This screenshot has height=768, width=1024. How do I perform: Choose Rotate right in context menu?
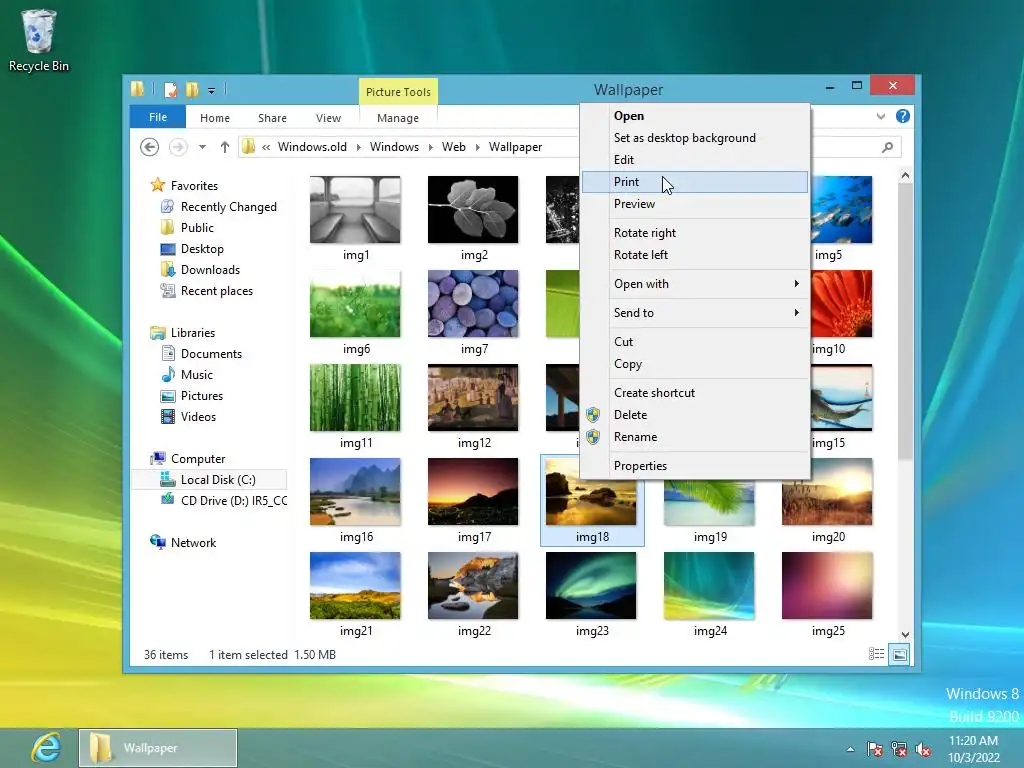click(x=694, y=232)
